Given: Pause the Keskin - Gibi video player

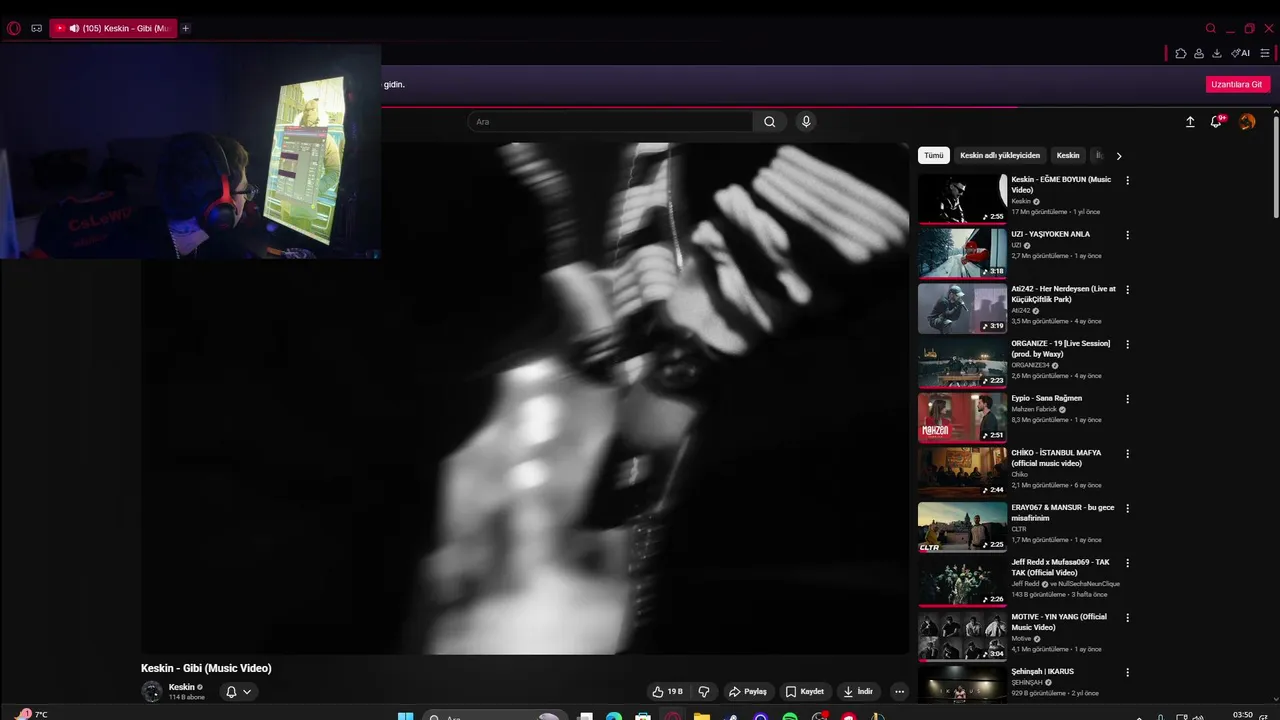Looking at the screenshot, I should click(x=525, y=398).
